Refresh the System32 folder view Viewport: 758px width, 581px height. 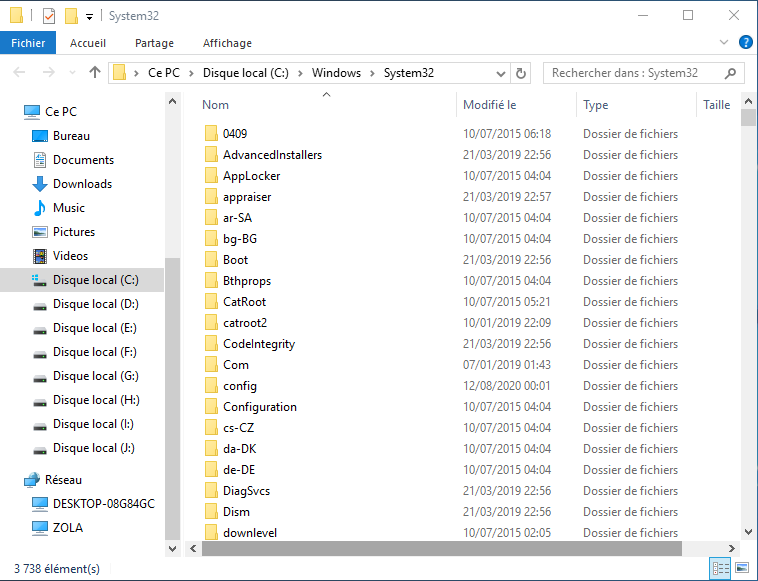pos(521,73)
